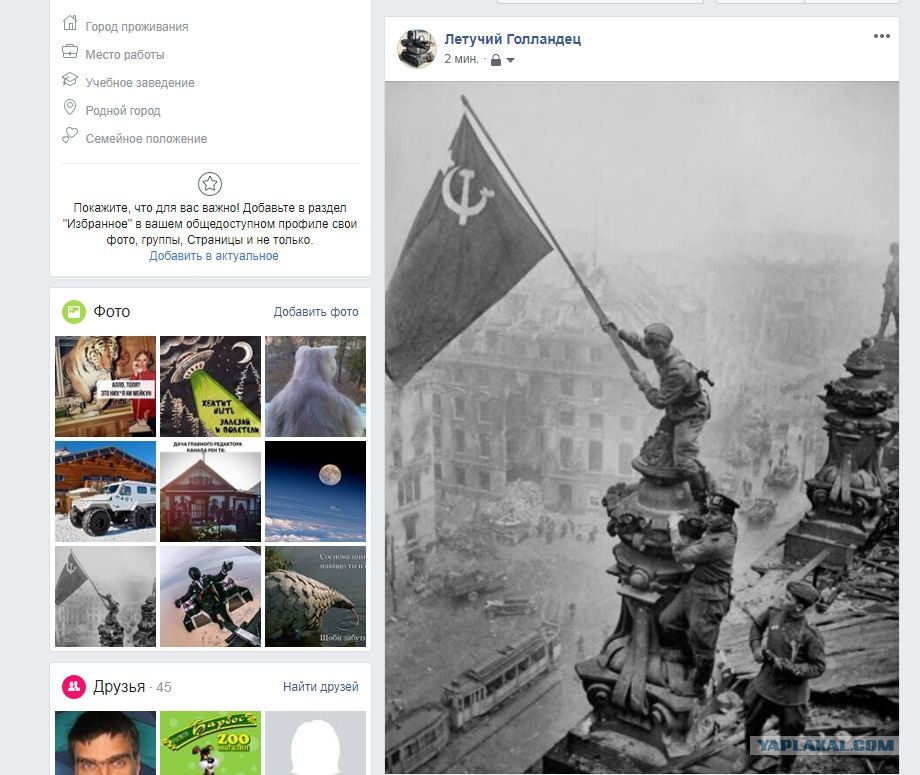This screenshot has height=775, width=920.
Task: Open the Reichstag flag photo thumbnail
Action: (x=106, y=597)
